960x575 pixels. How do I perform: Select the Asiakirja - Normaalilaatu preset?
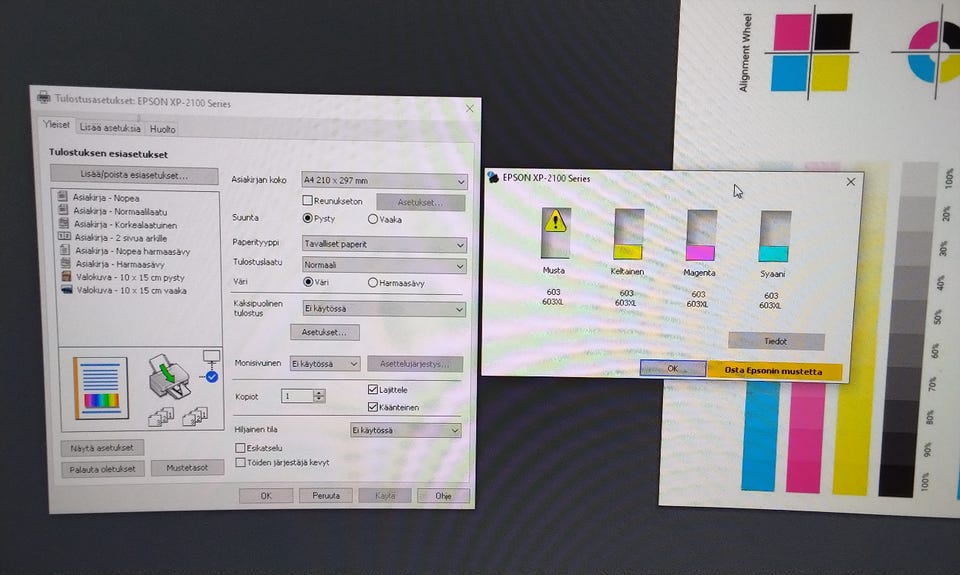[113, 211]
